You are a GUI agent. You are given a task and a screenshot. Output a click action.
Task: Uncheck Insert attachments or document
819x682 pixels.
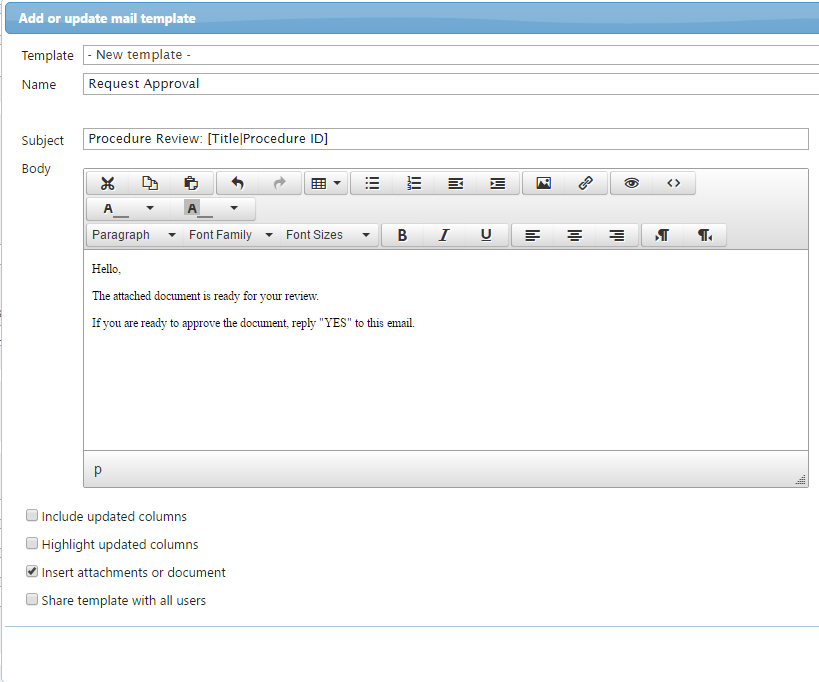point(32,571)
